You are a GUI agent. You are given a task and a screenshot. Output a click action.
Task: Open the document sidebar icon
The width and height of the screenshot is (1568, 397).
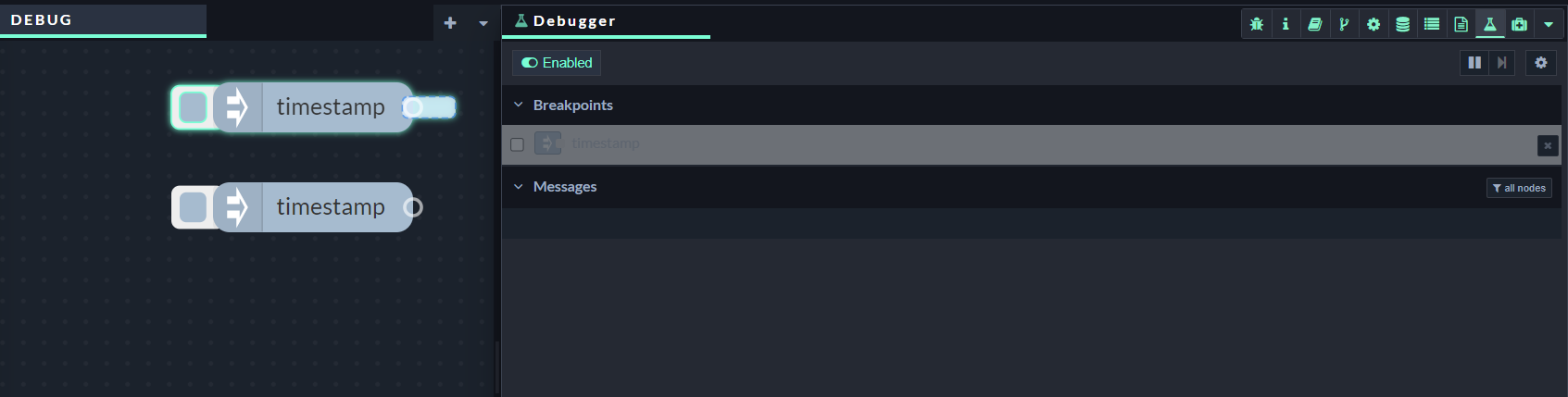[x=1461, y=24]
